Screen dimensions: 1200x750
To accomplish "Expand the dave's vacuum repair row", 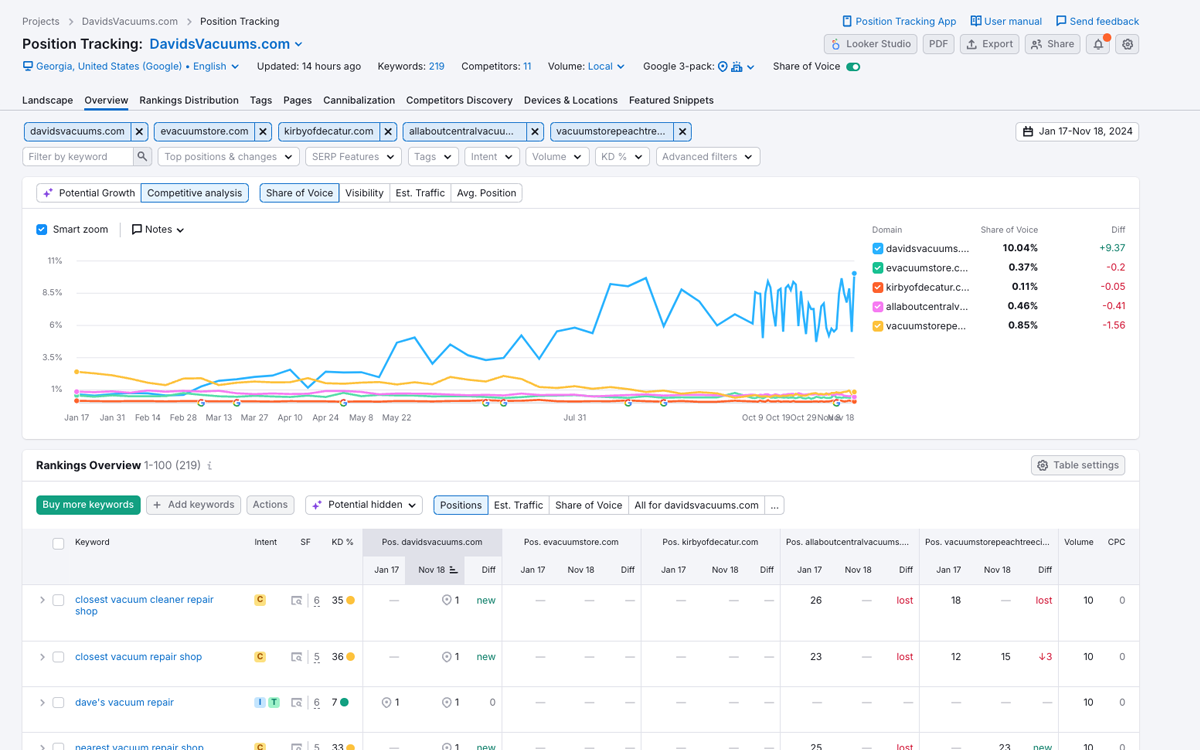I will click(42, 703).
